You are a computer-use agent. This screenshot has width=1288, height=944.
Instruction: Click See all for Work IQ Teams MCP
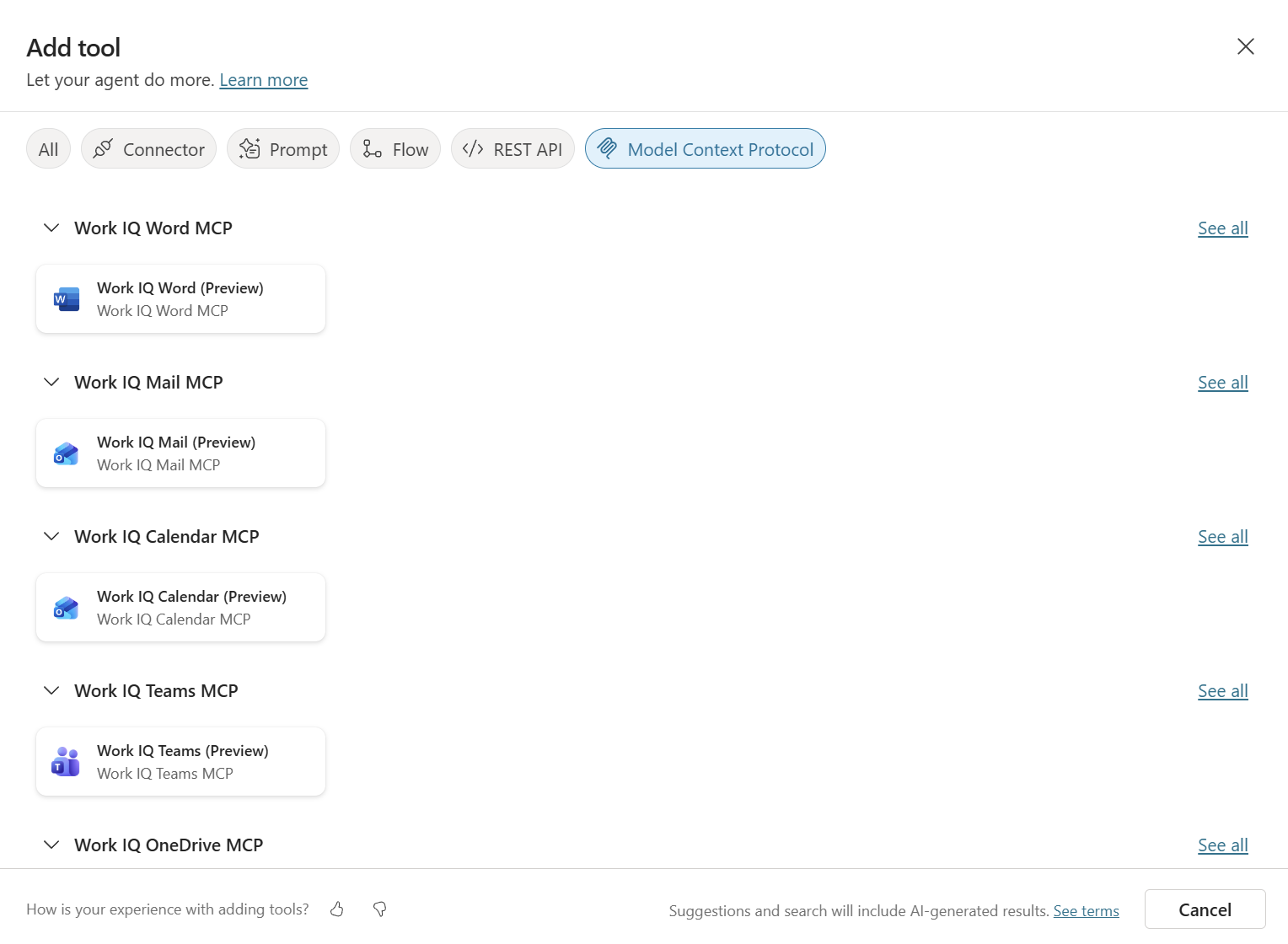[x=1223, y=690]
